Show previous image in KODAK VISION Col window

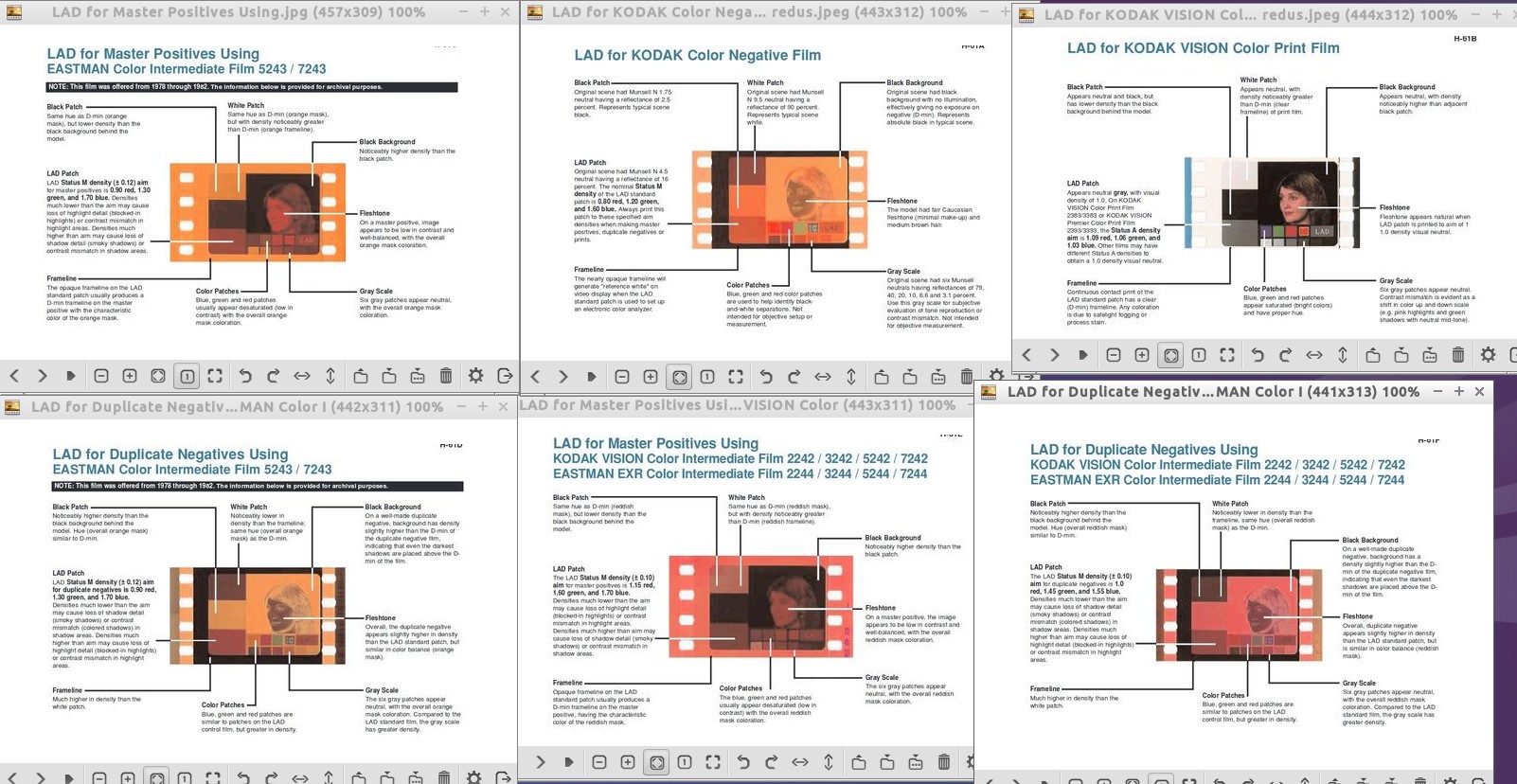1026,355
